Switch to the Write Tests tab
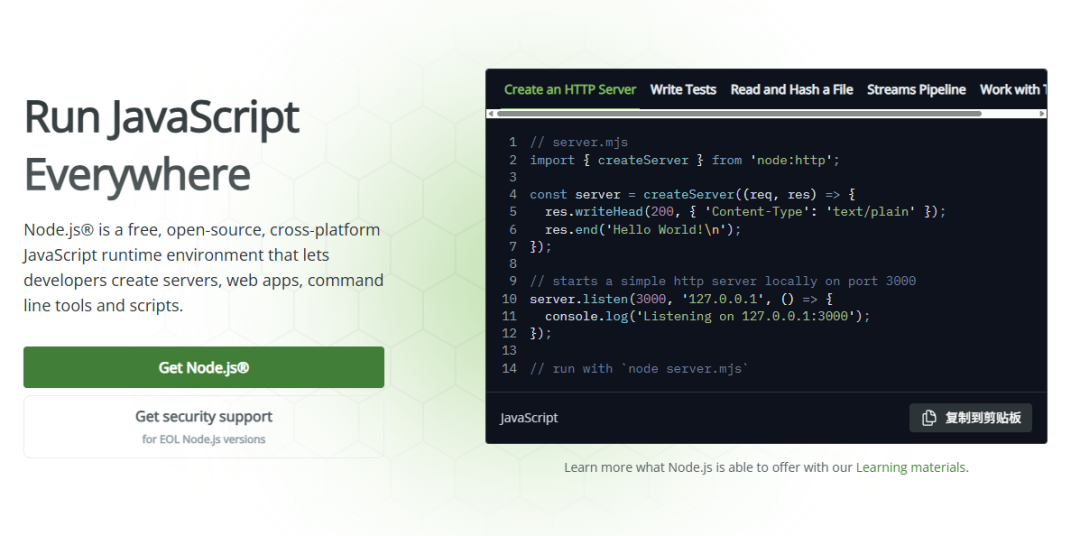This screenshot has width=1080, height=536. pyautogui.click(x=683, y=90)
